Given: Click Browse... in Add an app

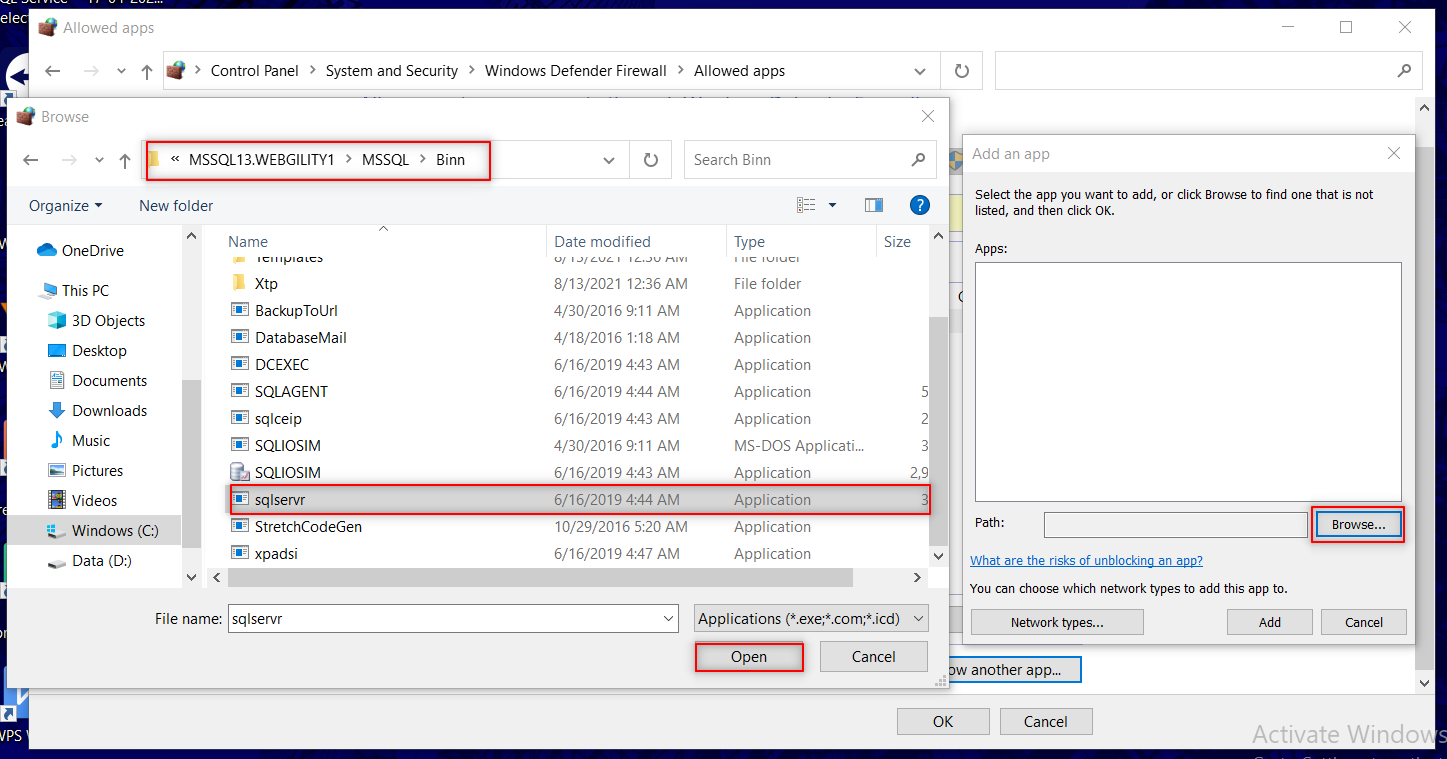Looking at the screenshot, I should [1358, 524].
